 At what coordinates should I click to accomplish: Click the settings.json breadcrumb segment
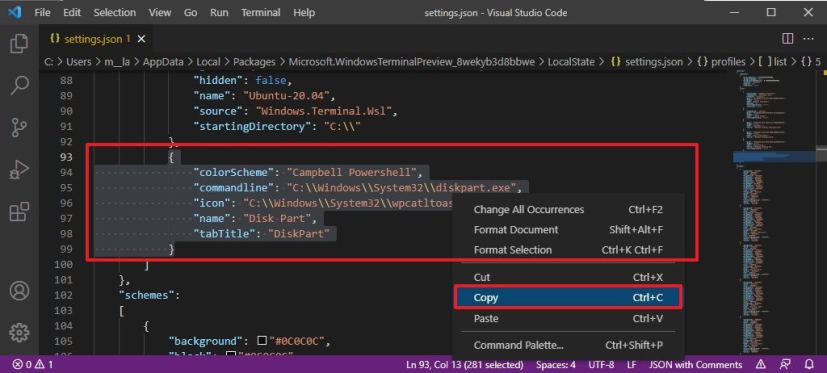tap(647, 62)
